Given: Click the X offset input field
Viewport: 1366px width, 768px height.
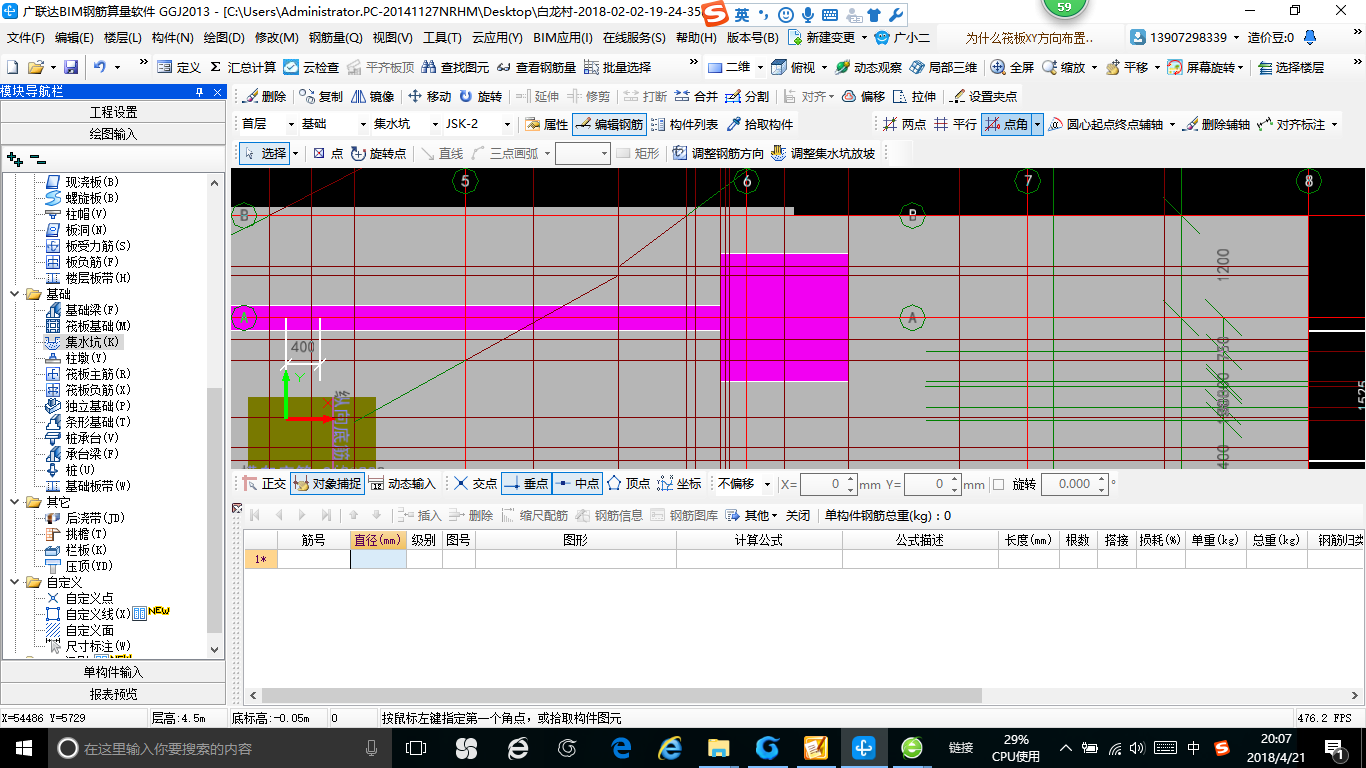Looking at the screenshot, I should point(829,484).
